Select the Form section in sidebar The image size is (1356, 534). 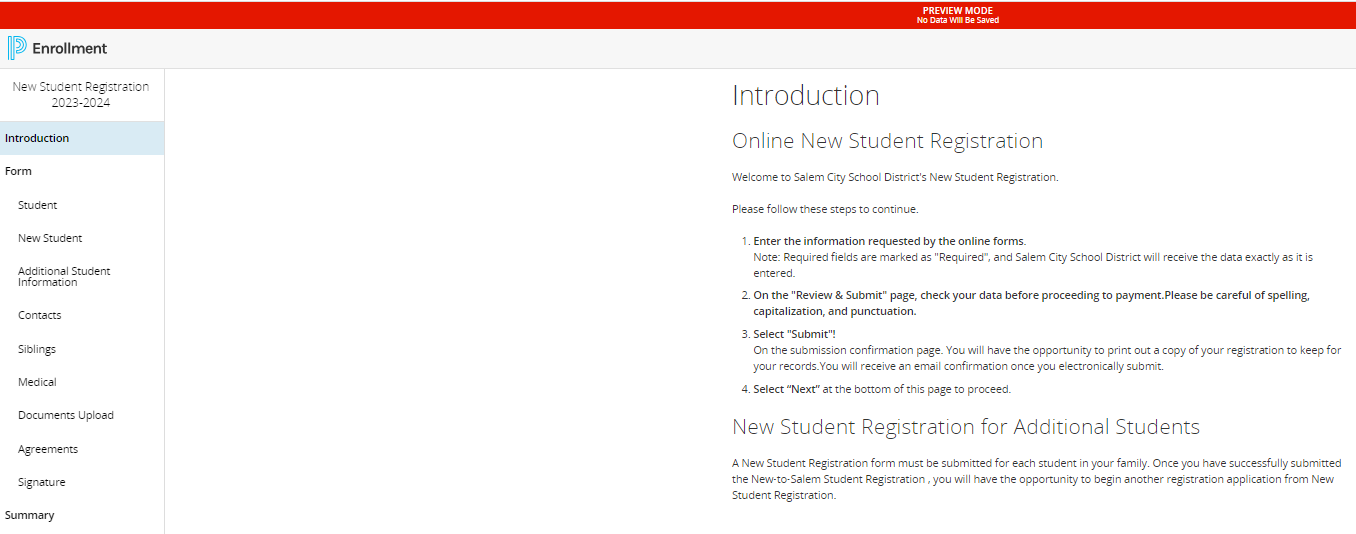coord(18,171)
